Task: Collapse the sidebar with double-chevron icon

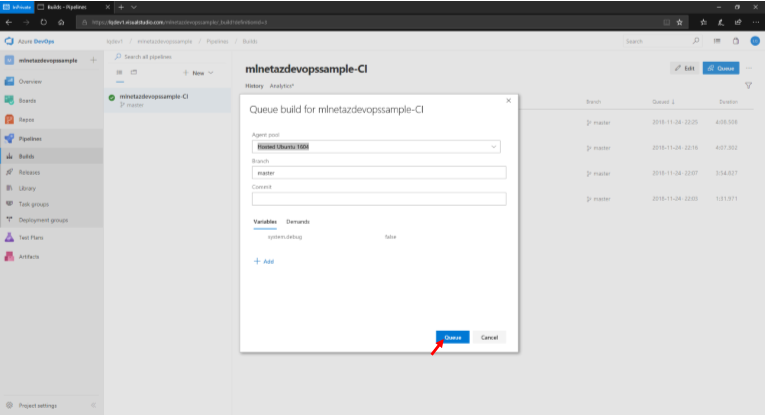Action: click(93, 405)
